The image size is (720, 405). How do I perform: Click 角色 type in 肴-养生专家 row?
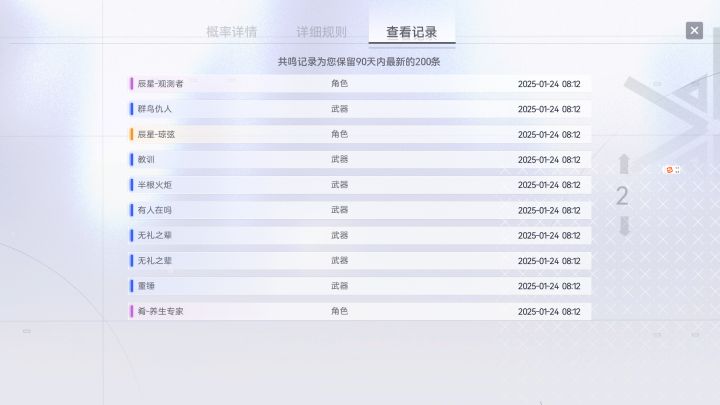point(339,311)
